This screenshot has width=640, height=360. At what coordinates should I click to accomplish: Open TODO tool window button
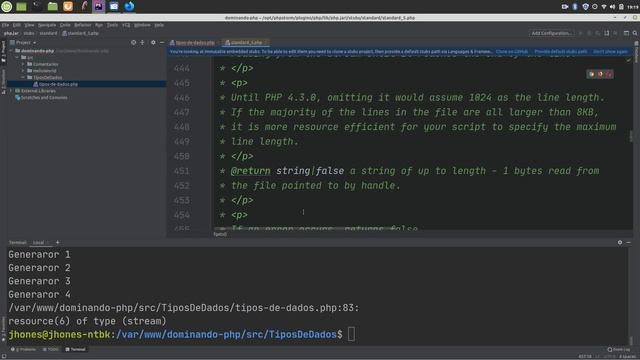coord(51,349)
